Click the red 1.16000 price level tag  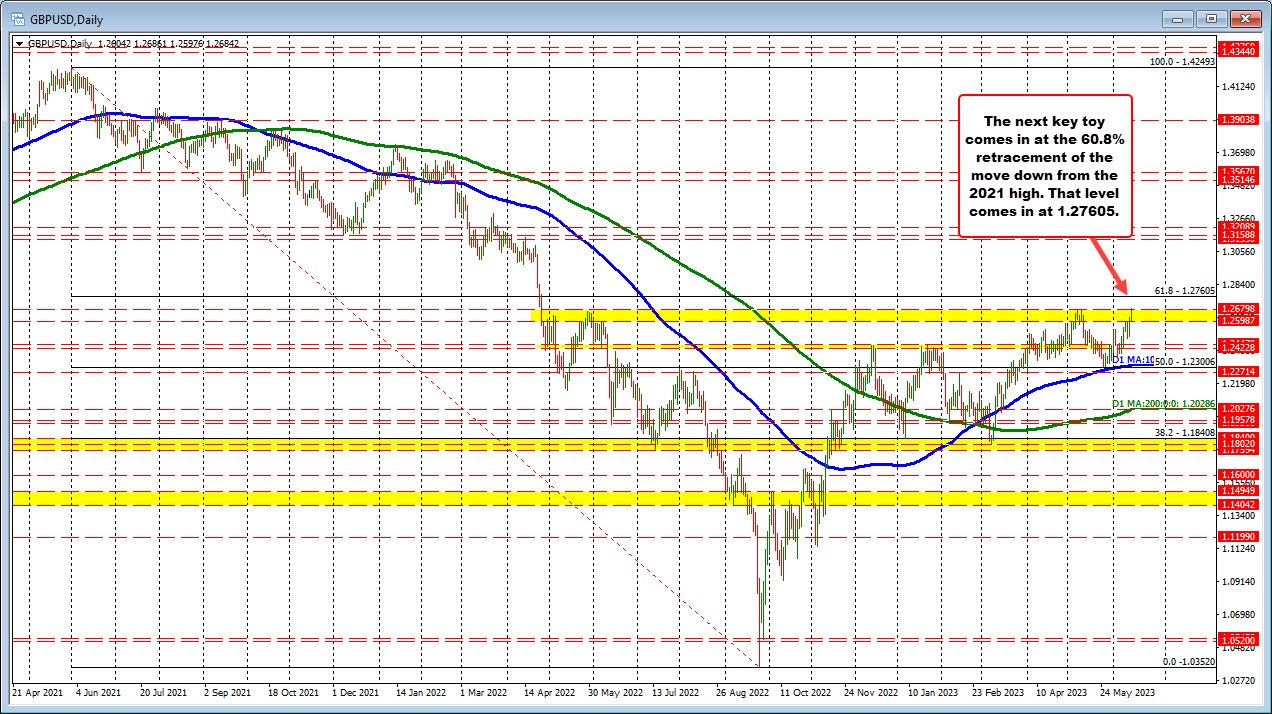[x=1237, y=475]
